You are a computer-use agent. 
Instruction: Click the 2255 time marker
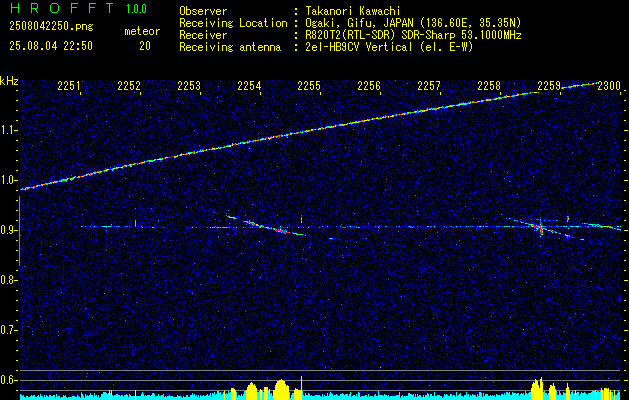tap(309, 86)
